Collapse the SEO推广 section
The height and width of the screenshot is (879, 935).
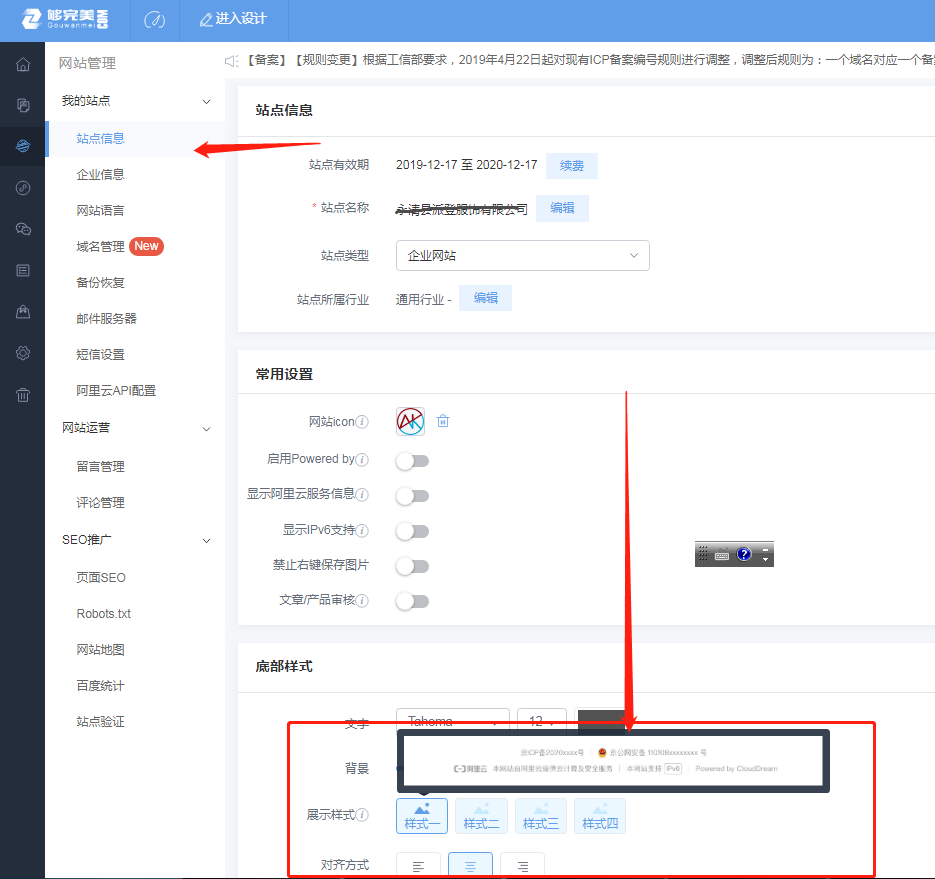pyautogui.click(x=206, y=541)
